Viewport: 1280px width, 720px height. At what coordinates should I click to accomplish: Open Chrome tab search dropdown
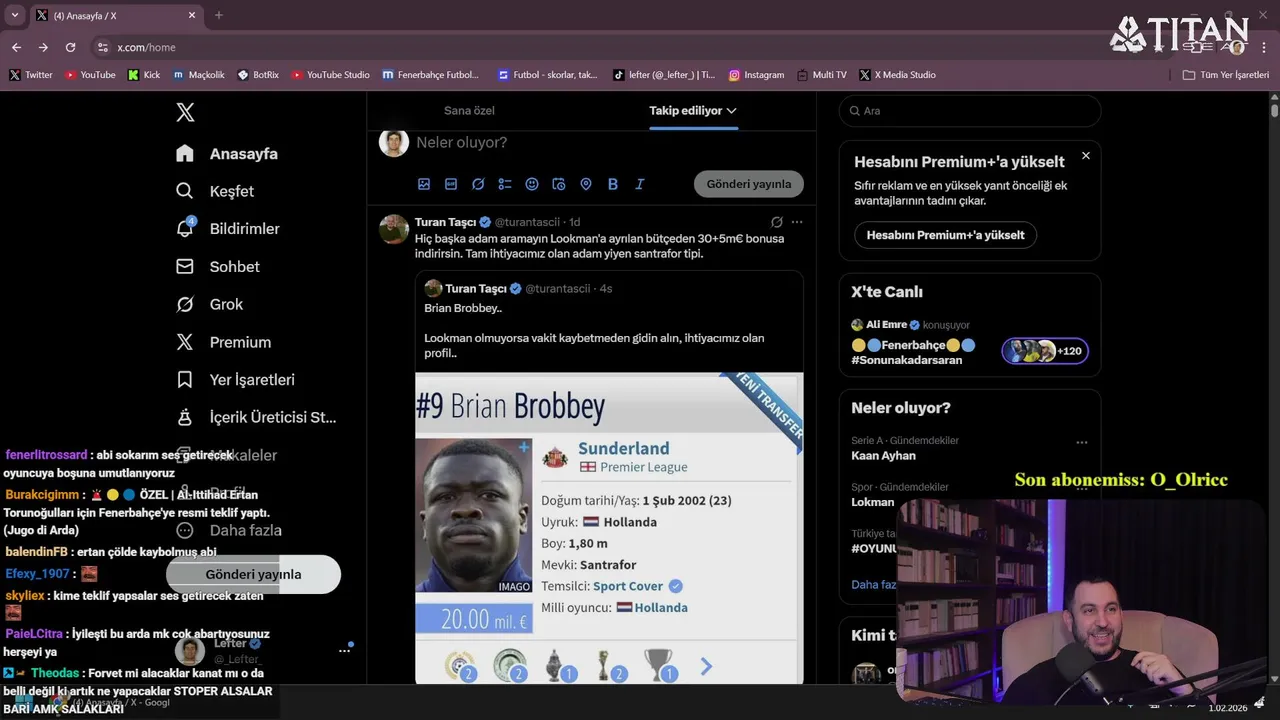tap(14, 15)
